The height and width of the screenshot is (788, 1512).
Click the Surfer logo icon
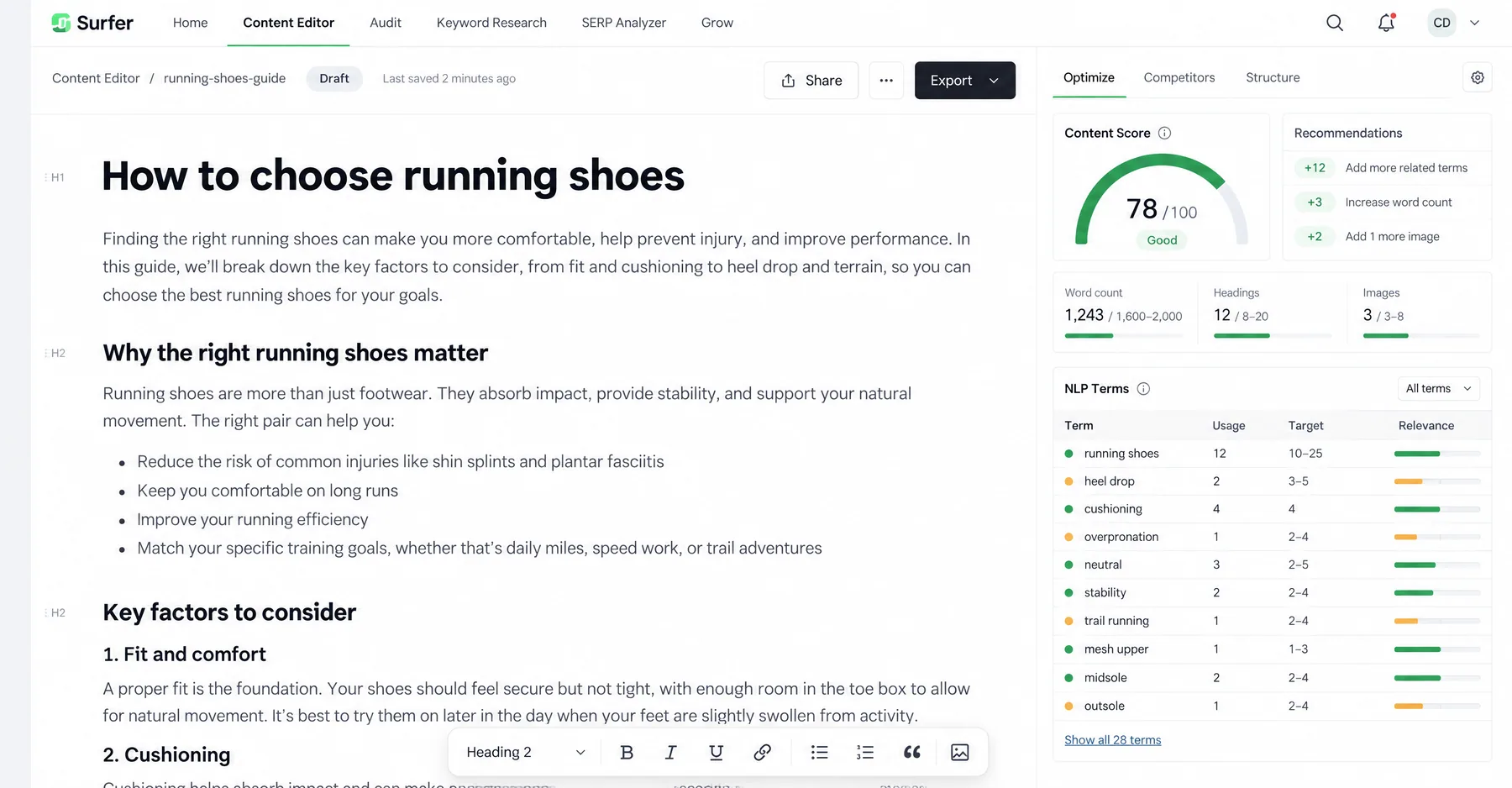click(x=60, y=23)
